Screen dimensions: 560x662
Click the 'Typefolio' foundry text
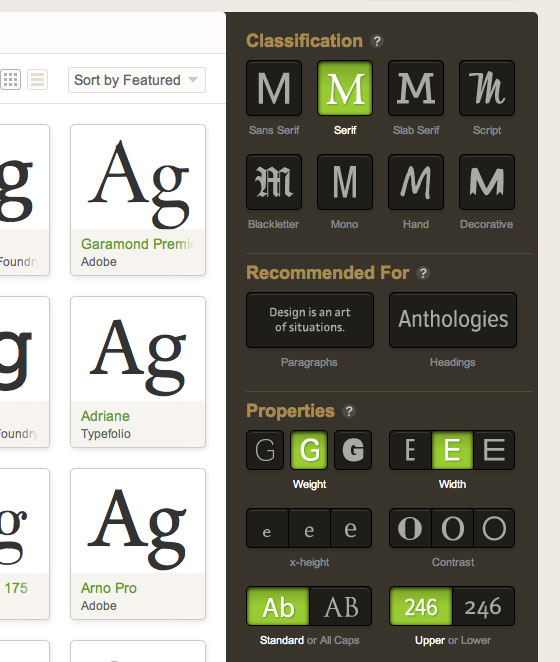coord(106,434)
